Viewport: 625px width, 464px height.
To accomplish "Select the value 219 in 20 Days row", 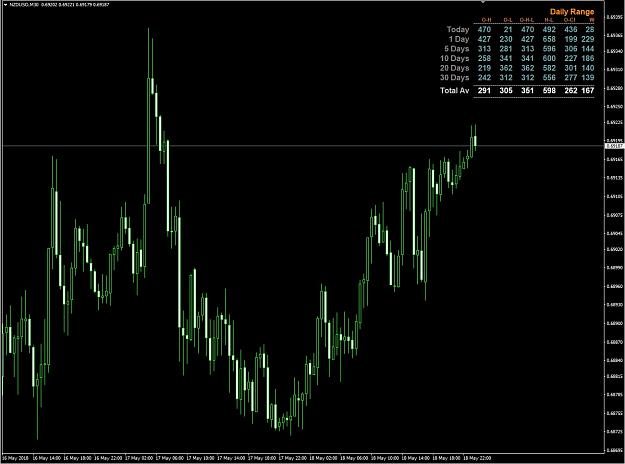I will tap(484, 68).
